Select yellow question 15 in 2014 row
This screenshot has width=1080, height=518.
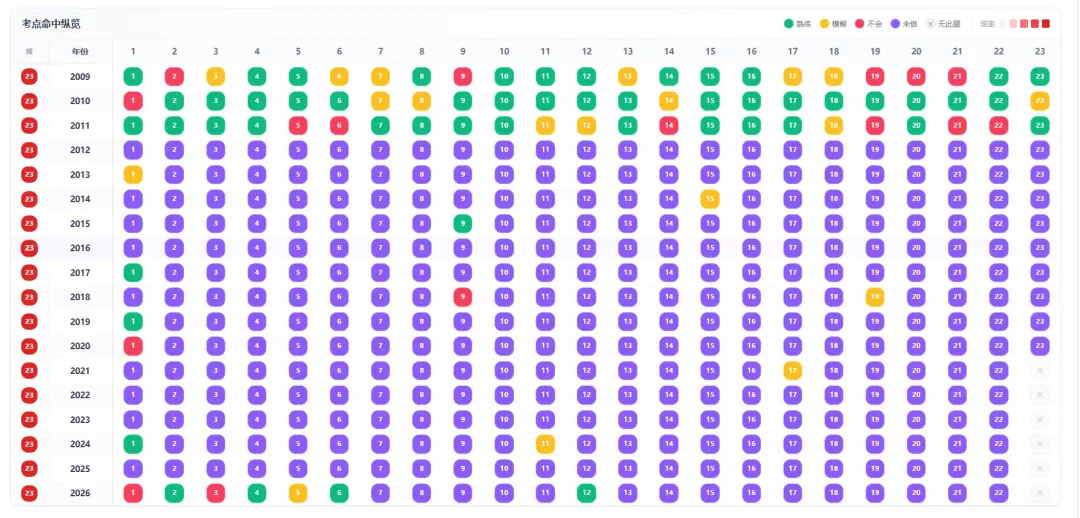pyautogui.click(x=710, y=199)
